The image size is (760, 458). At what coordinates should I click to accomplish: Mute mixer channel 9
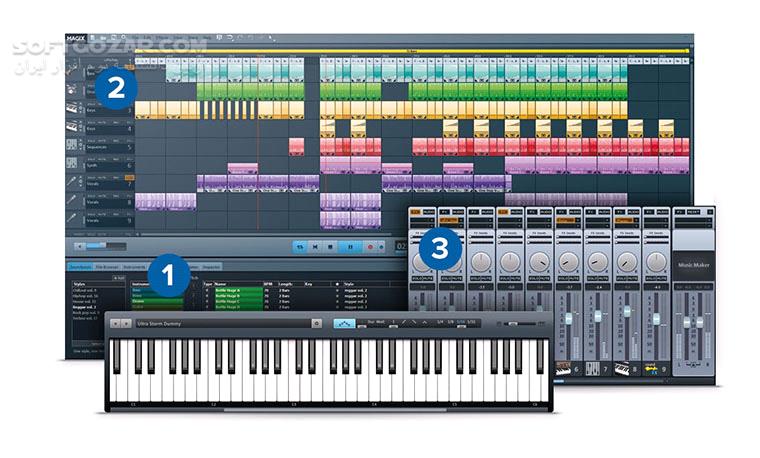pyautogui.click(x=661, y=279)
